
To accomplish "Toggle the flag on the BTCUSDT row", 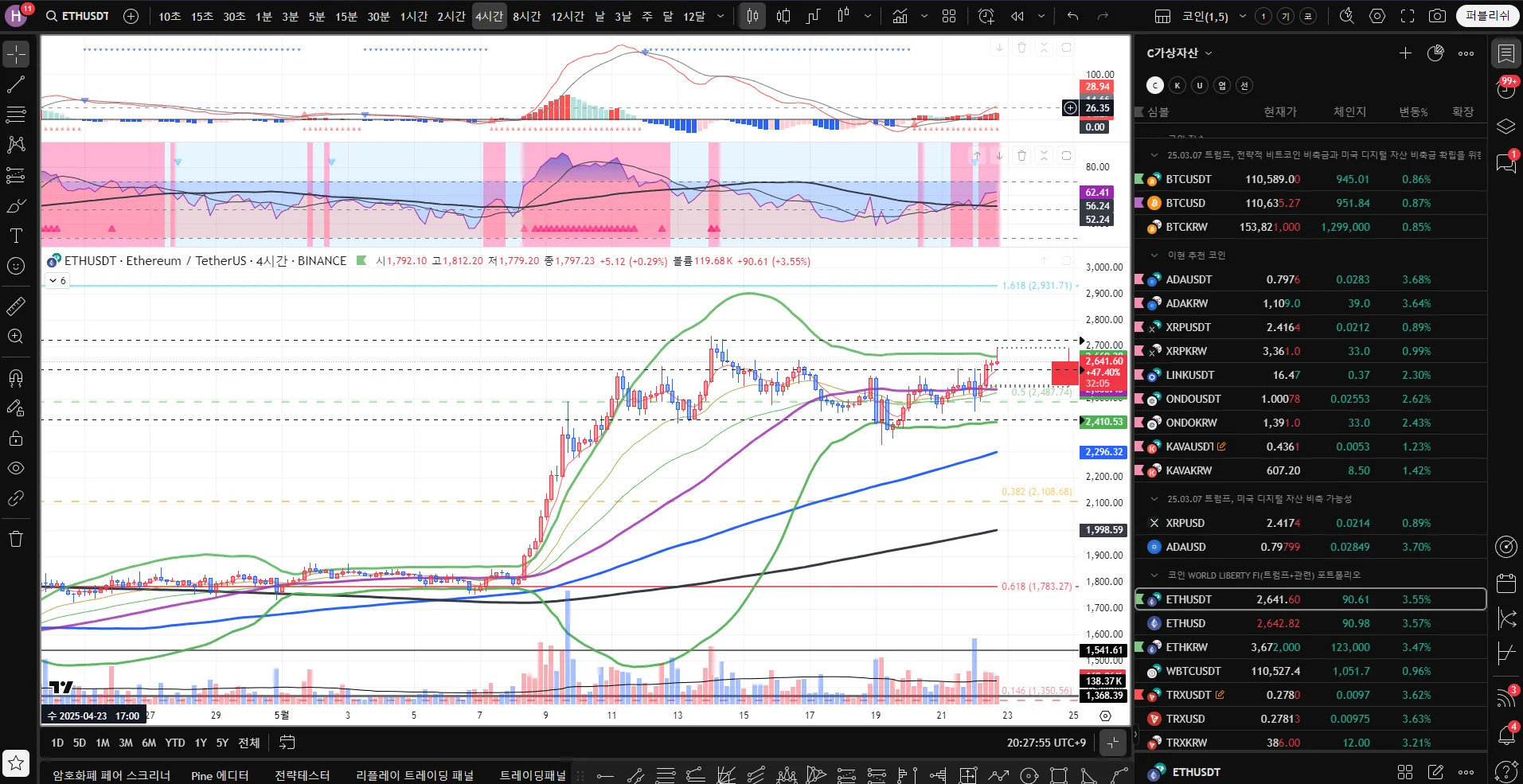I will click(x=1139, y=179).
